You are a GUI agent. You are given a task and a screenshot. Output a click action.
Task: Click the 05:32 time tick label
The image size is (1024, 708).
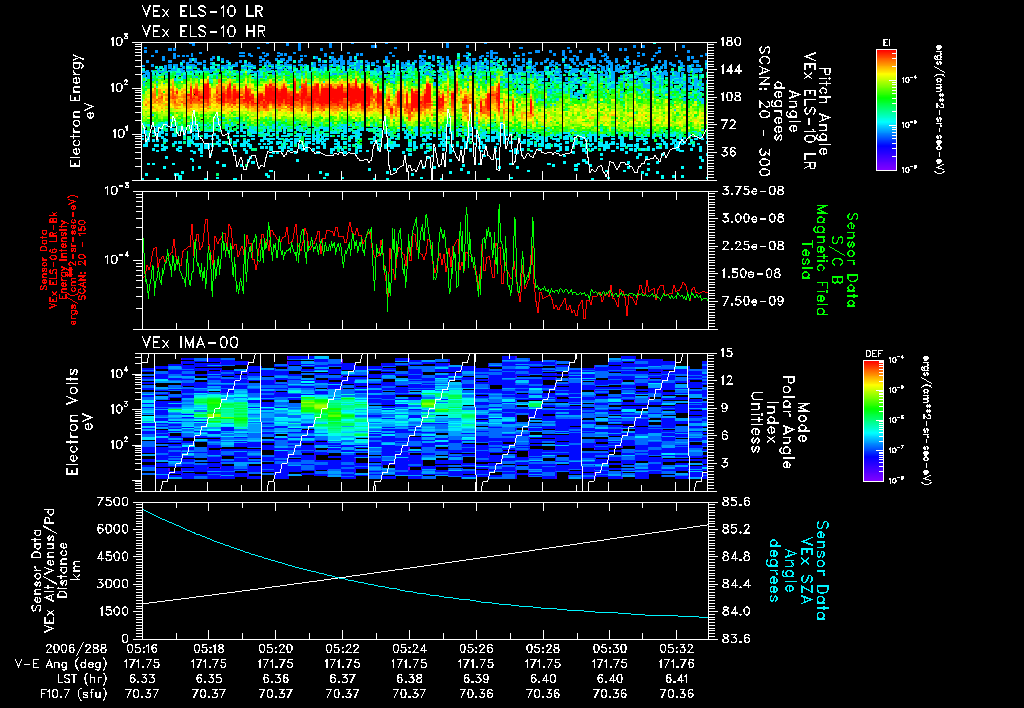point(677,649)
